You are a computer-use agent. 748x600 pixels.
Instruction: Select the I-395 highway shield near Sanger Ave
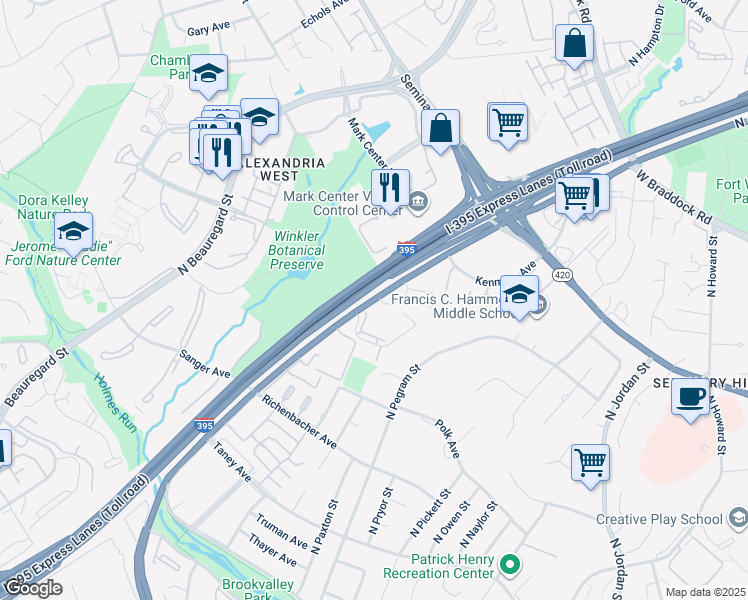click(204, 424)
